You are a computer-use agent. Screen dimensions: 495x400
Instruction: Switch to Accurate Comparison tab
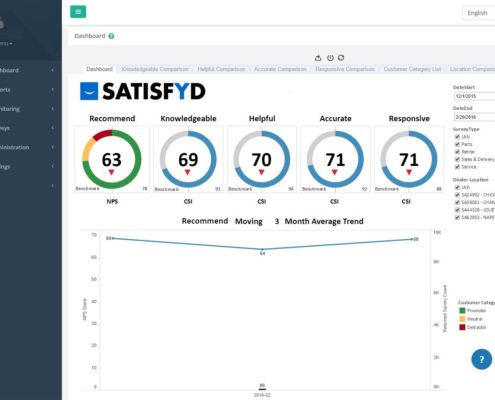click(280, 69)
